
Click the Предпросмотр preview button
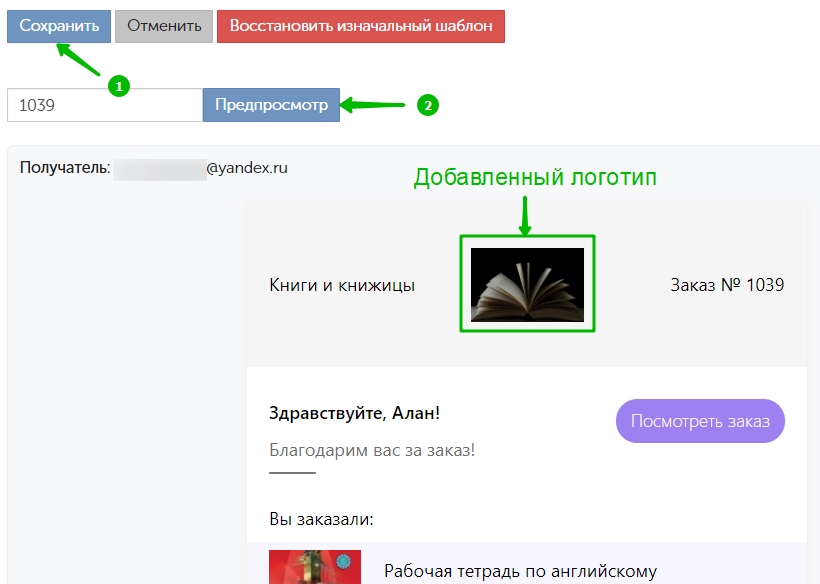271,105
